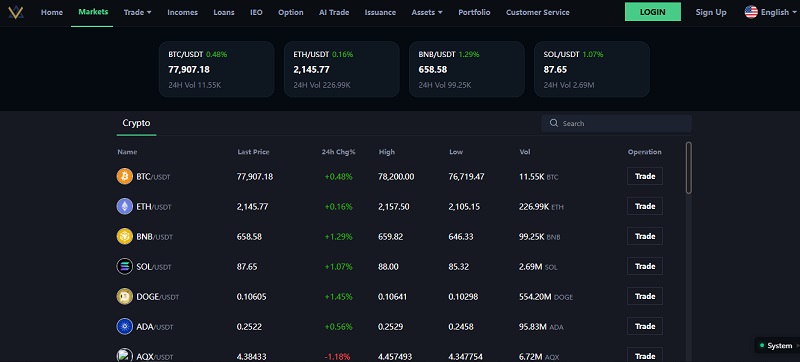The width and height of the screenshot is (800, 362).
Task: Click the US flag language icon
Action: [751, 12]
